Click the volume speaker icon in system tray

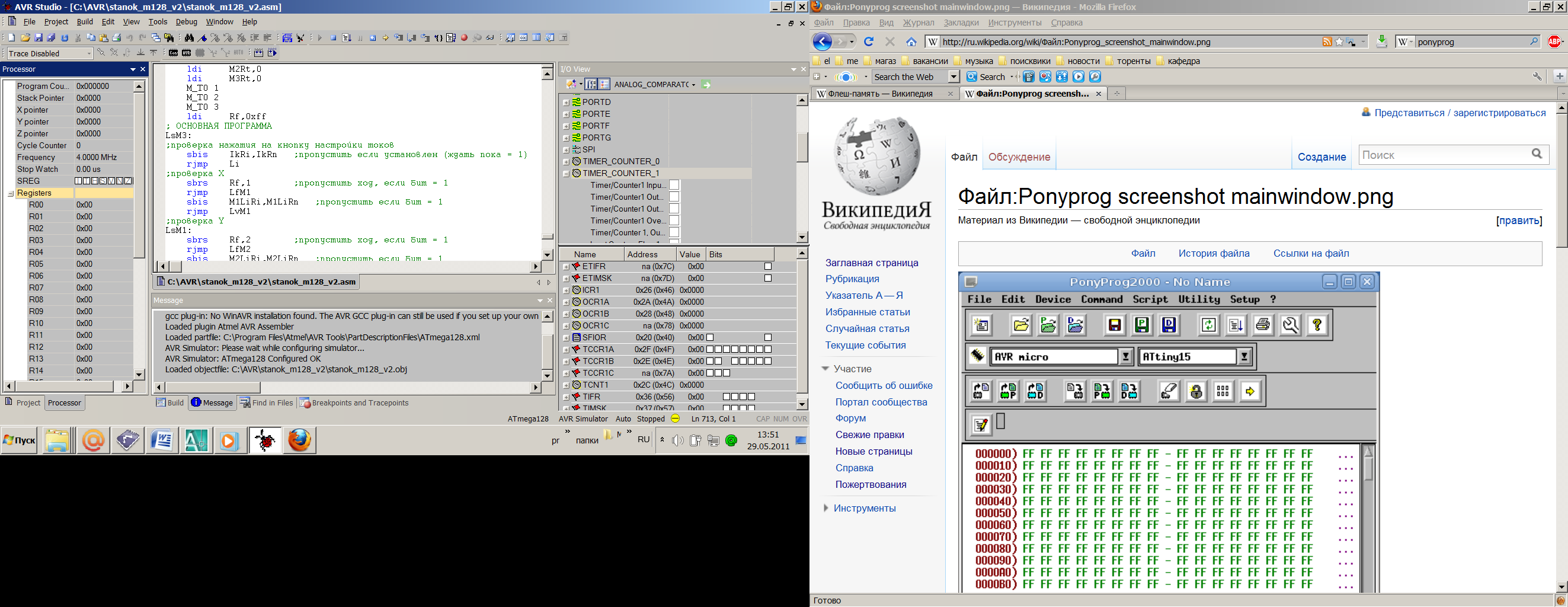point(677,440)
